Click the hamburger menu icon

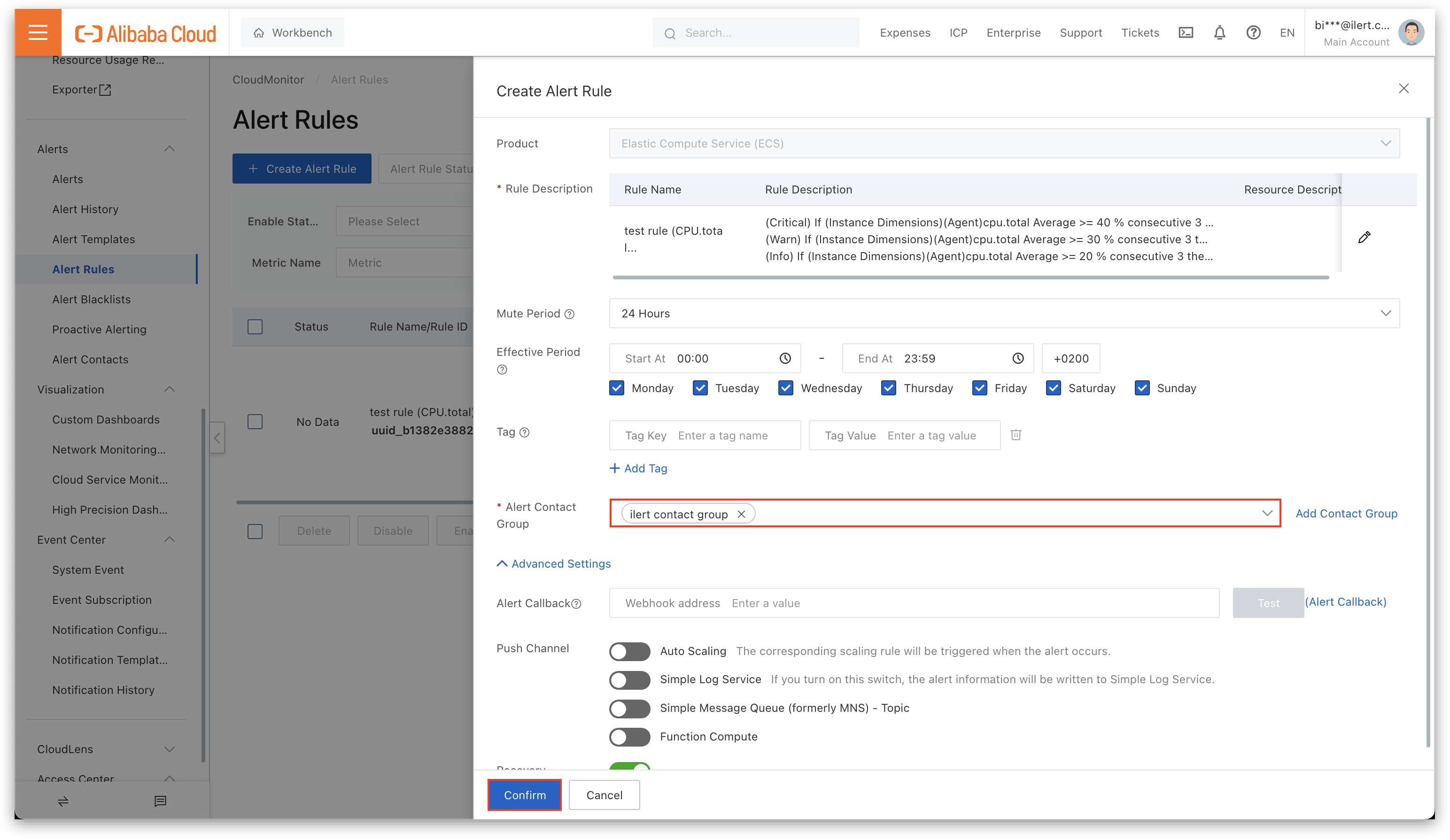tap(38, 32)
